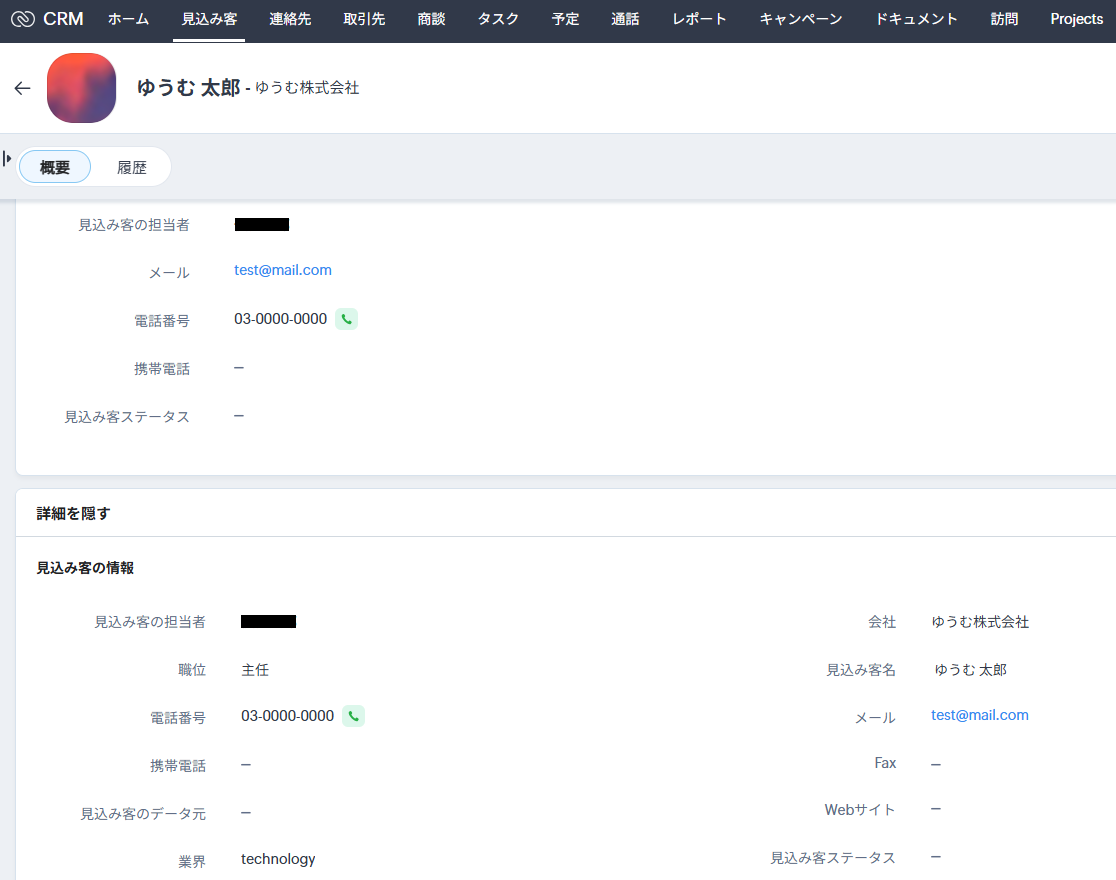Open the ホーム menu

tap(128, 19)
